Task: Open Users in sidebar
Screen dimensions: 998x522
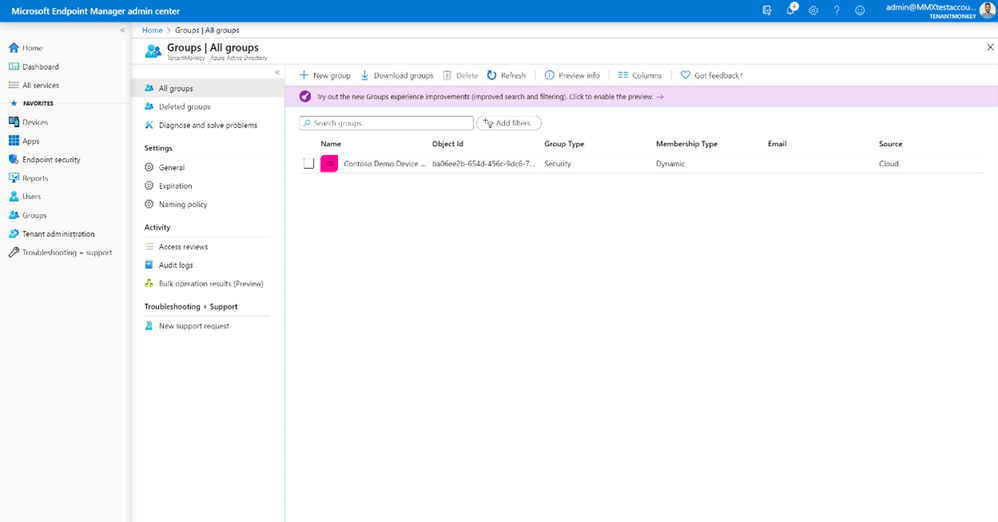Action: (25, 196)
